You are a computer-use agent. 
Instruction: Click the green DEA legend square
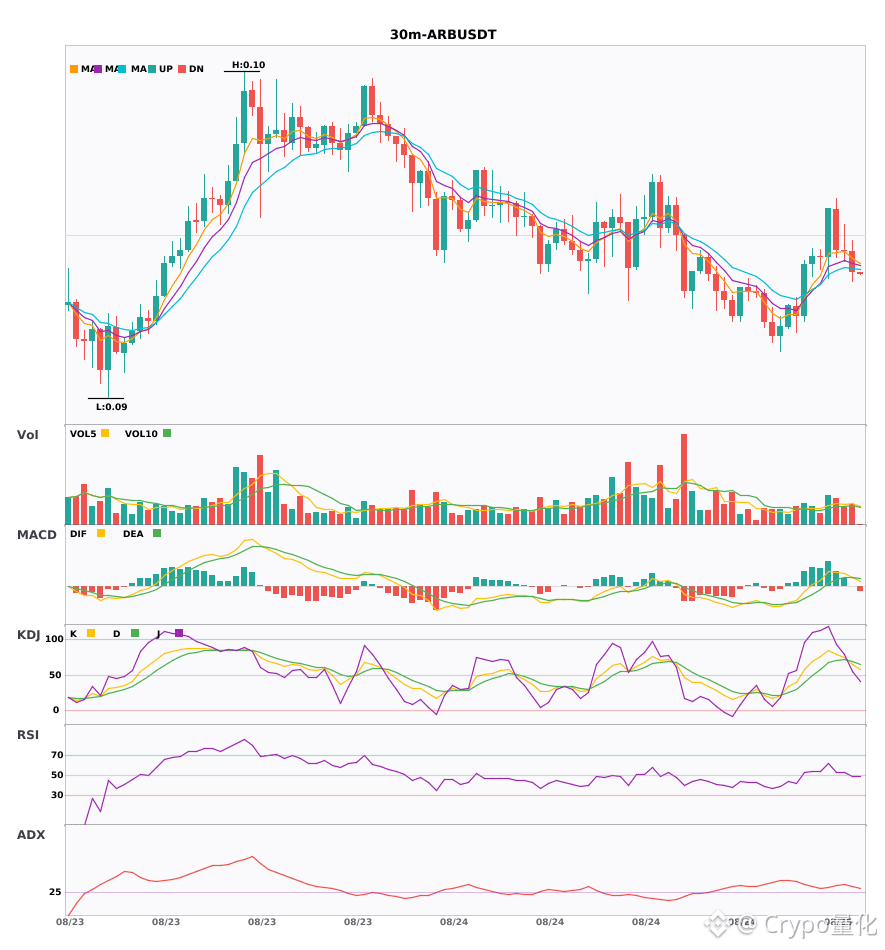click(157, 533)
